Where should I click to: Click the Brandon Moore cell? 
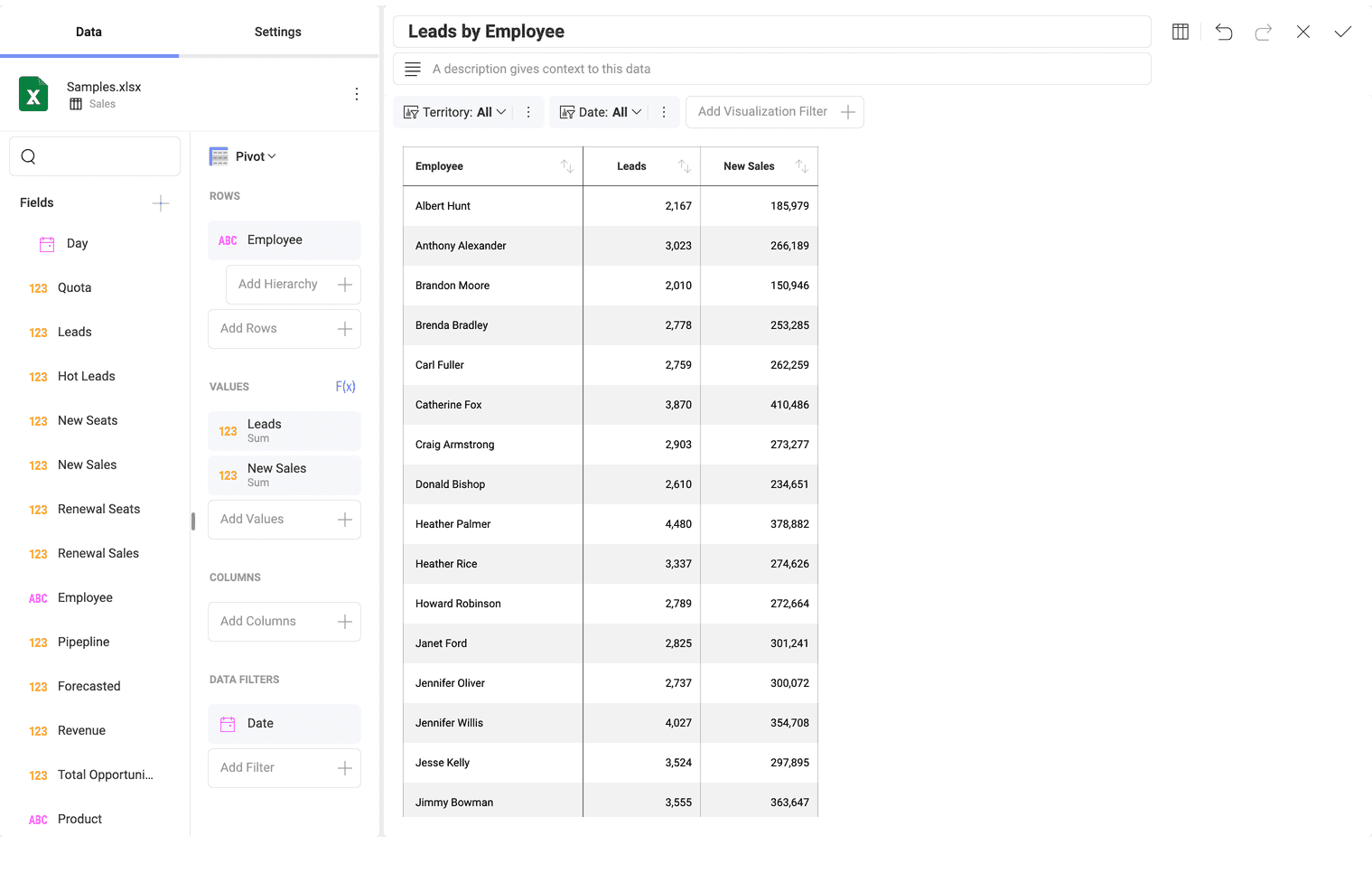pos(493,286)
